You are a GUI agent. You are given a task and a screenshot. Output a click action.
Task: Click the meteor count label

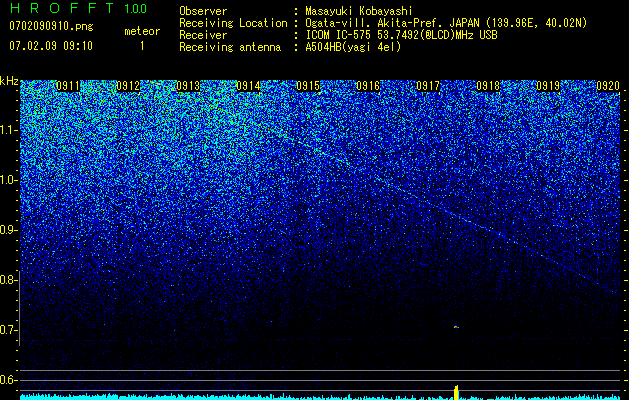click(142, 31)
